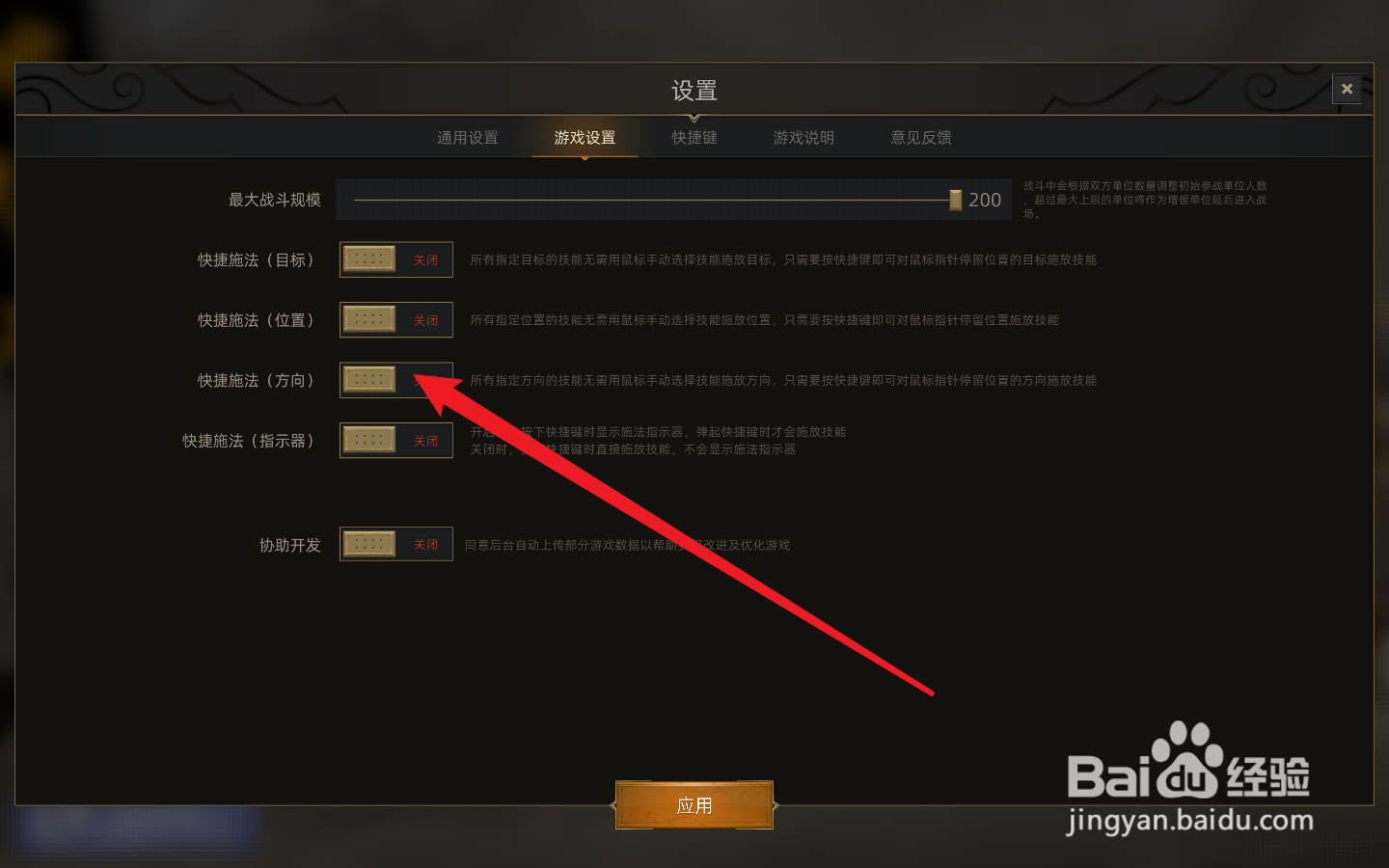
Task: Close the settings dialog with X icon
Action: [x=1347, y=89]
